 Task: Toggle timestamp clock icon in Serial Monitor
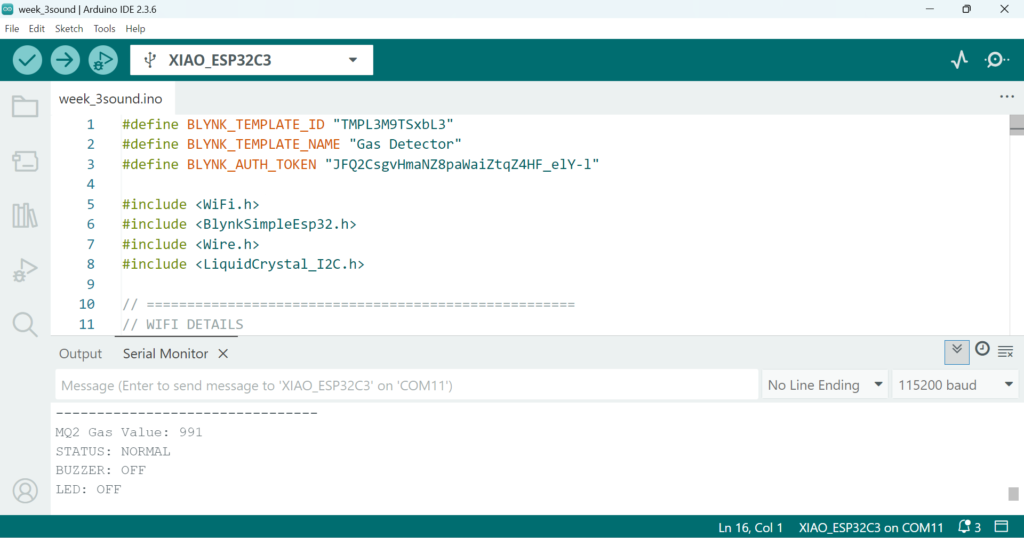pos(982,349)
